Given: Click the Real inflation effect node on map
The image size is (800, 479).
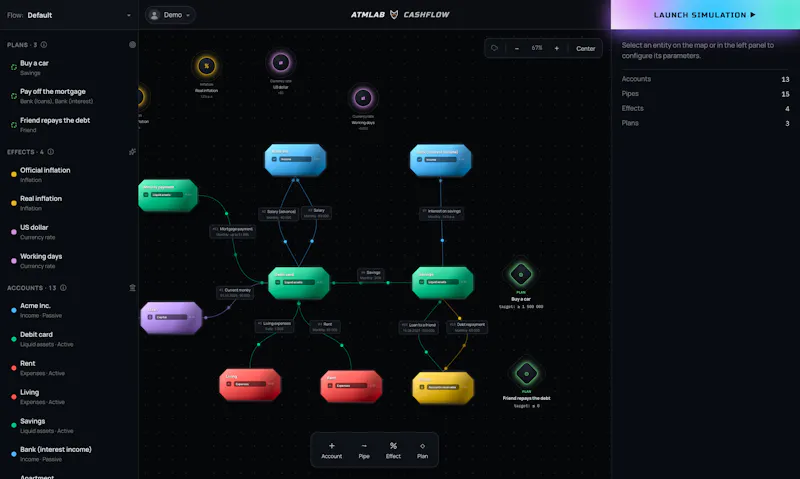Looking at the screenshot, I should [x=207, y=66].
